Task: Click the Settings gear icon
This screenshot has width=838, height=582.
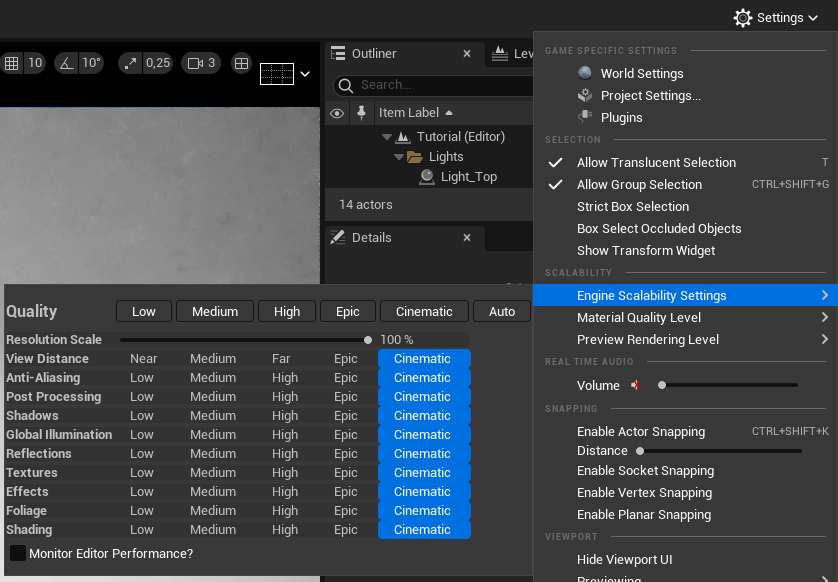Action: coord(743,18)
